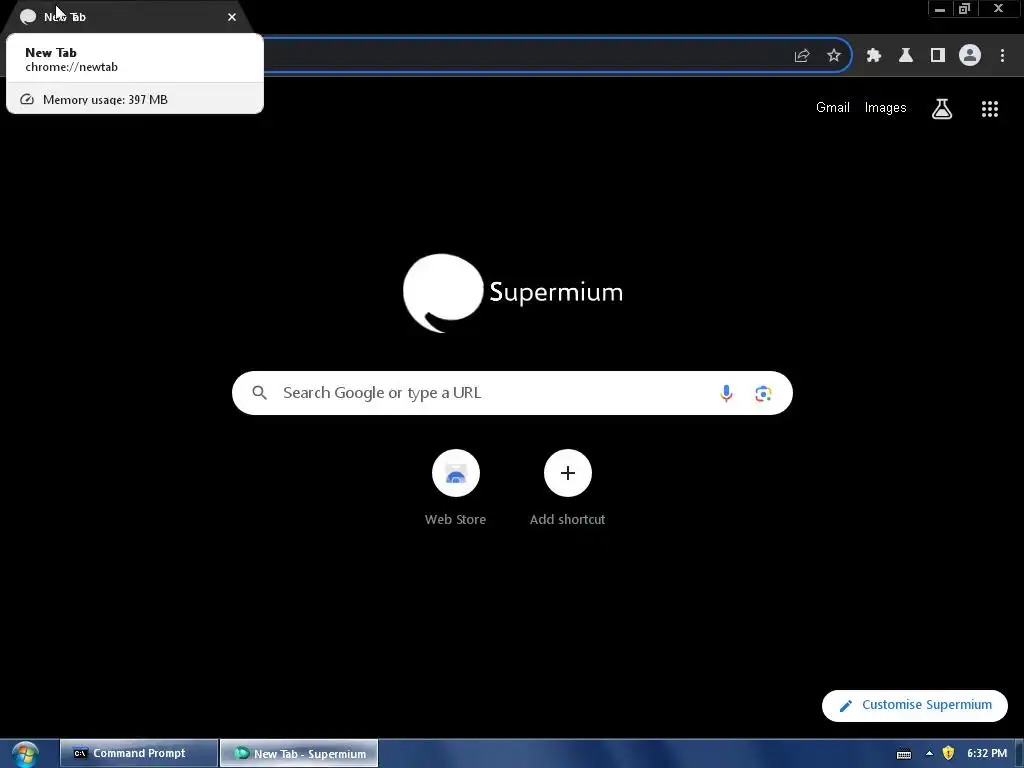Close the New Tab tab
The width and height of the screenshot is (1024, 768).
232,17
